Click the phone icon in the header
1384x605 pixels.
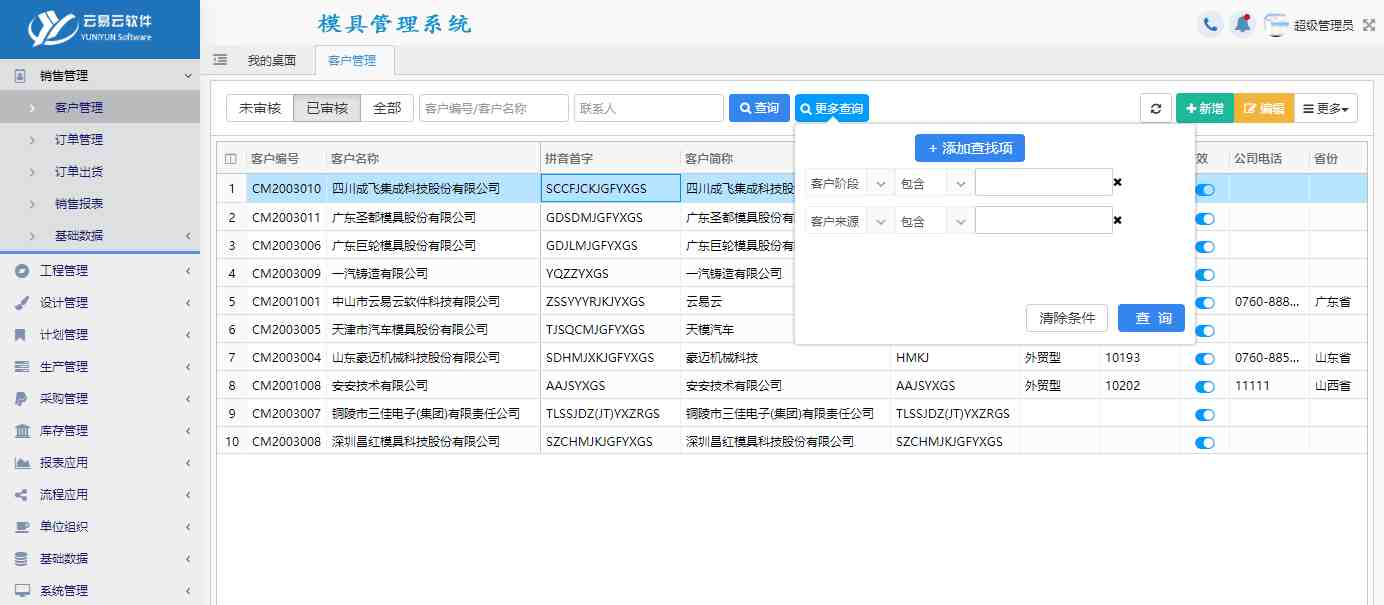point(1211,25)
